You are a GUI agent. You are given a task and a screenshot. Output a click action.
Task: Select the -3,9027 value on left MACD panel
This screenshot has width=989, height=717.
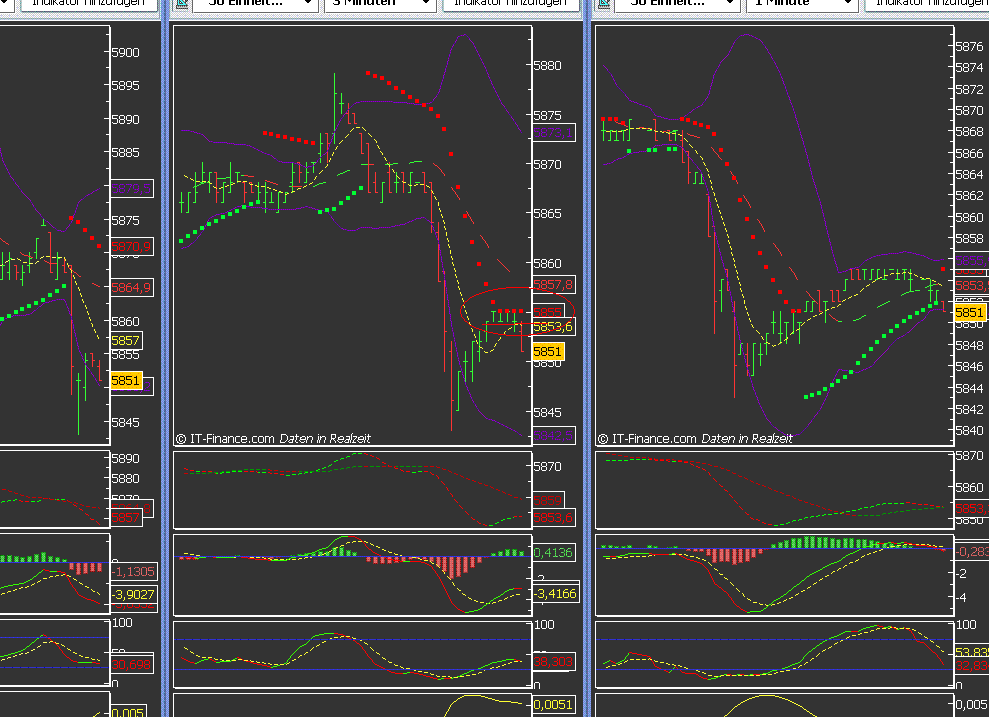coord(133,594)
